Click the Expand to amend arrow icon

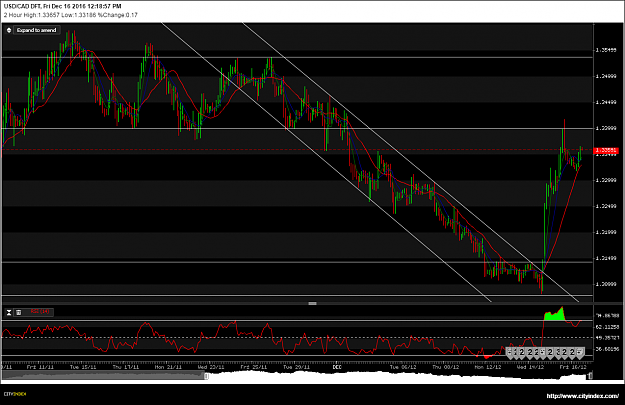click(x=9, y=30)
